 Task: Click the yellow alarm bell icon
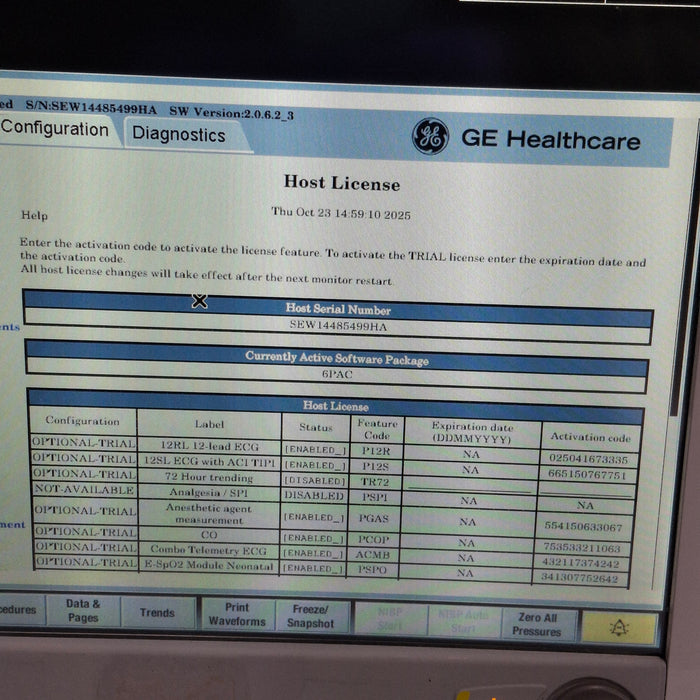click(x=619, y=628)
